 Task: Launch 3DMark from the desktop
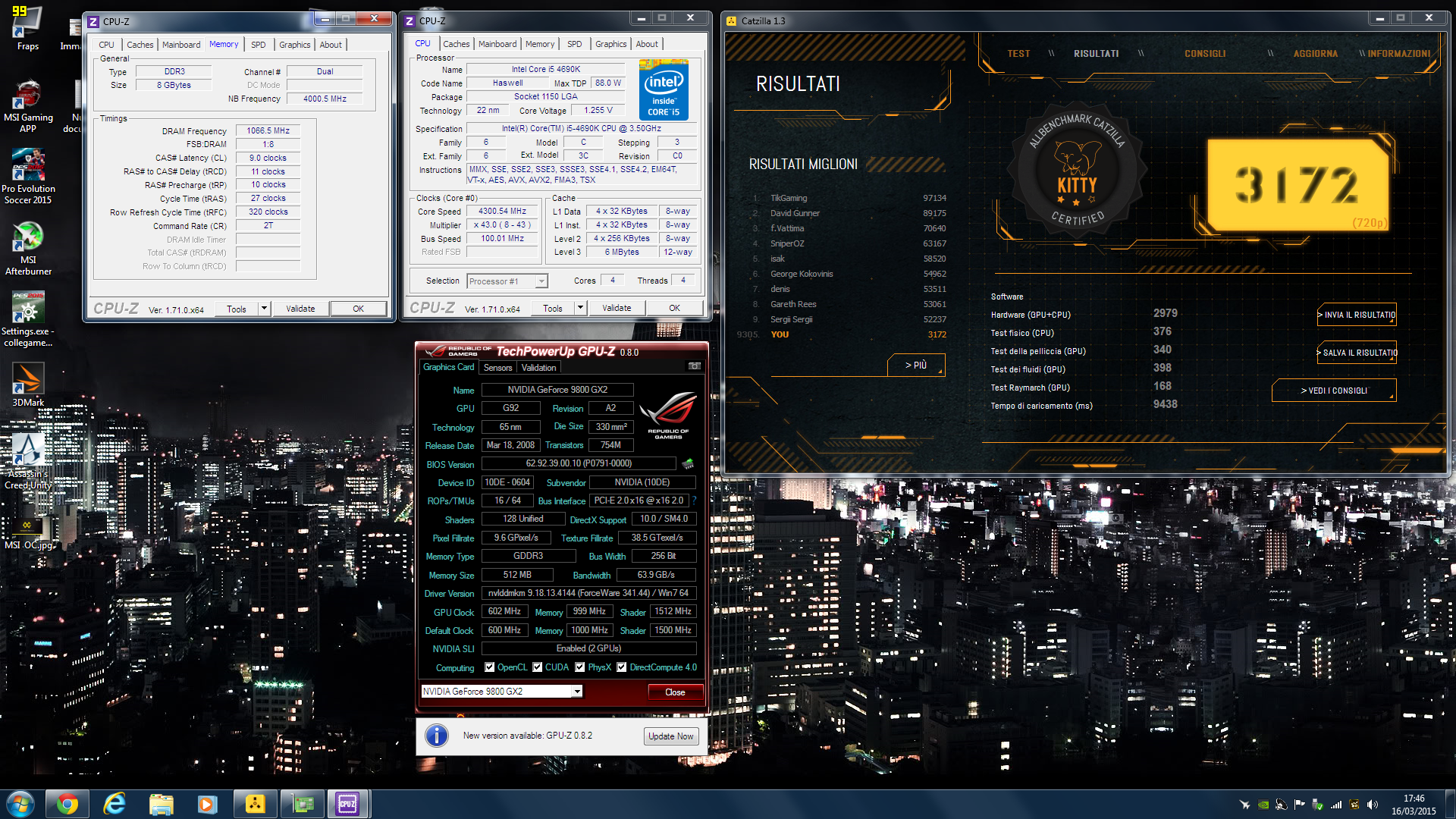click(x=28, y=384)
